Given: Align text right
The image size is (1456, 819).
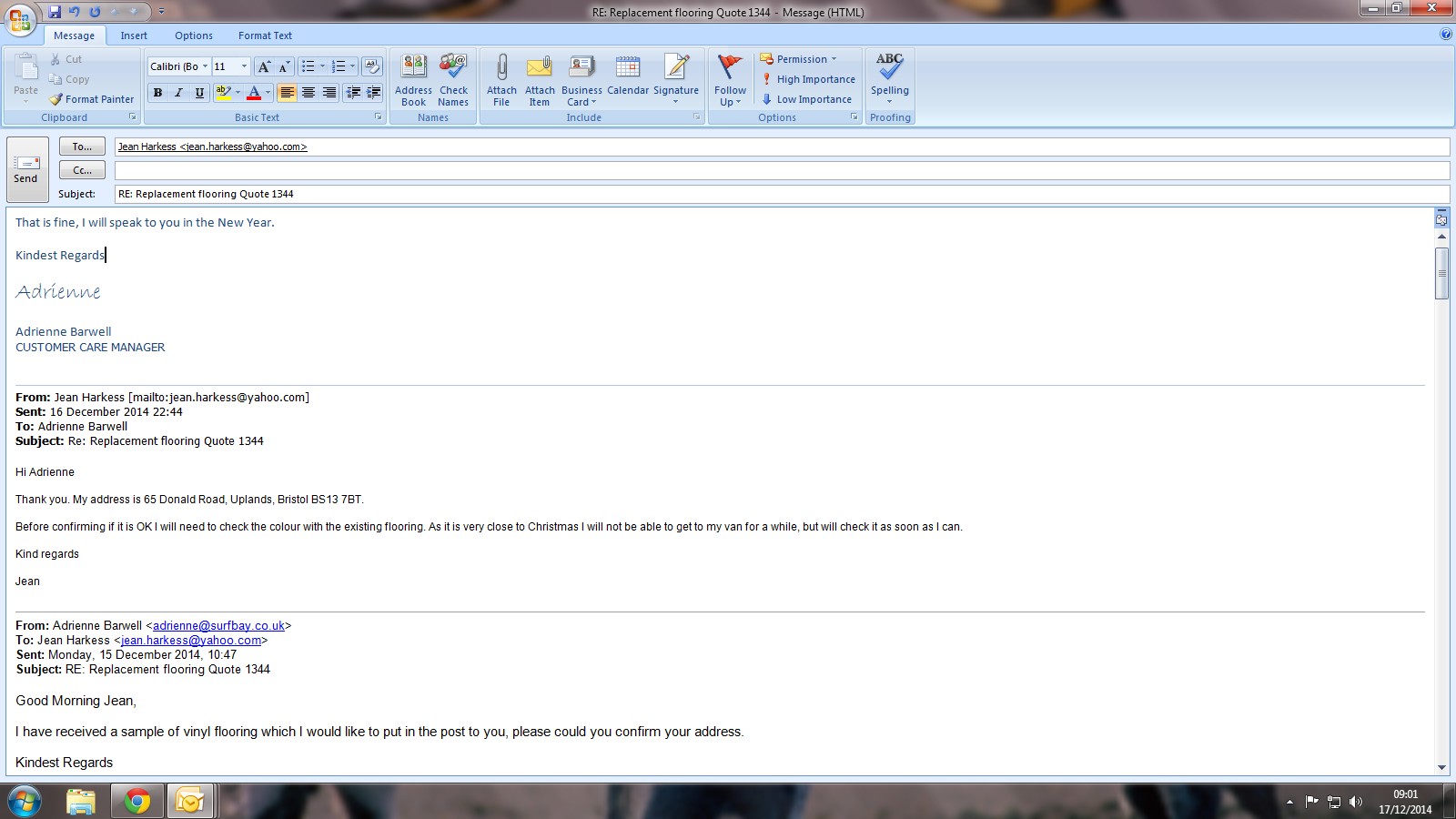Looking at the screenshot, I should tap(329, 93).
